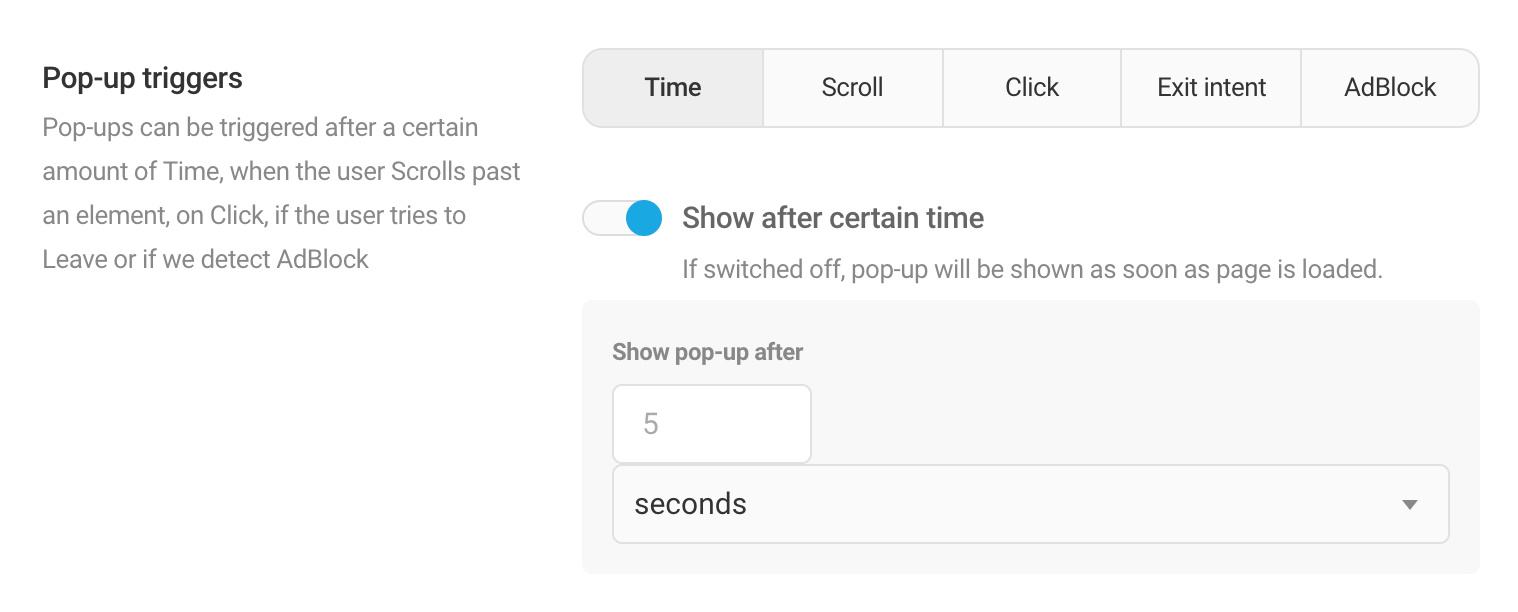
Task: Click the number 5 in the delay field
Action: point(651,425)
